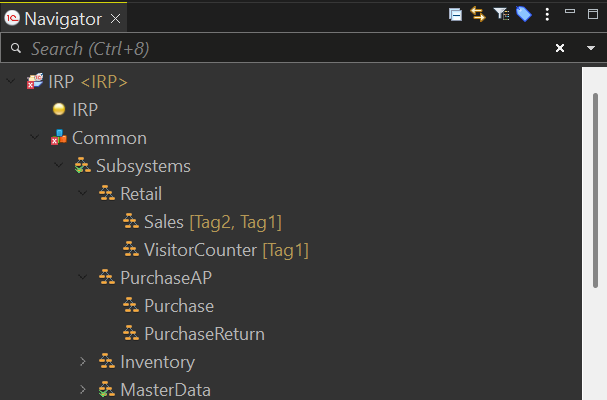Minimize the Navigator panel
This screenshot has width=607, height=400.
(x=570, y=12)
